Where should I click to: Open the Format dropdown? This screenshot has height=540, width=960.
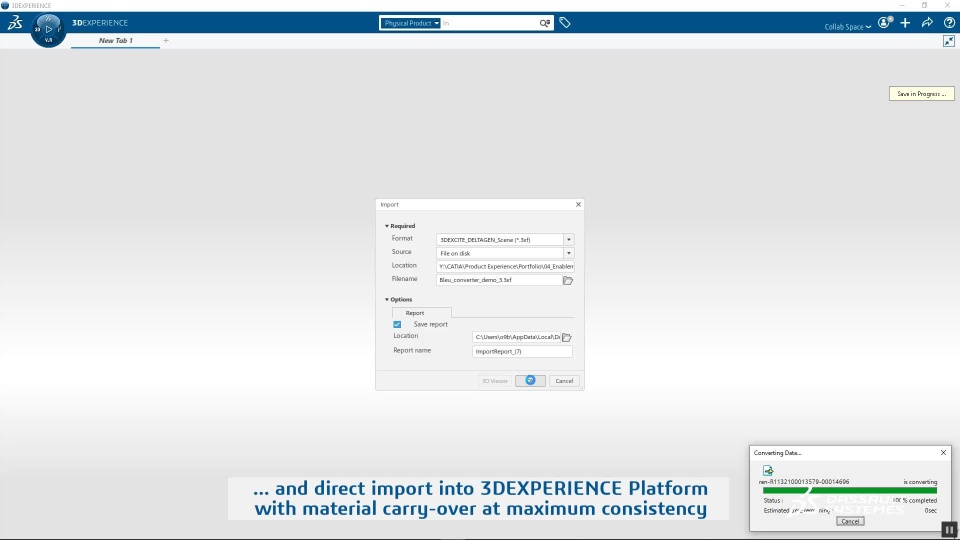568,239
